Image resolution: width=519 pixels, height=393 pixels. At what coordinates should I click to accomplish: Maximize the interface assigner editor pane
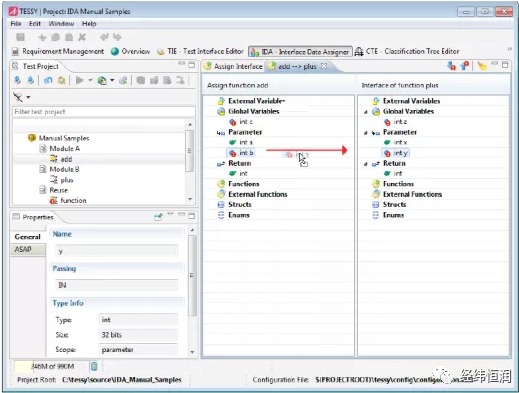(505, 65)
